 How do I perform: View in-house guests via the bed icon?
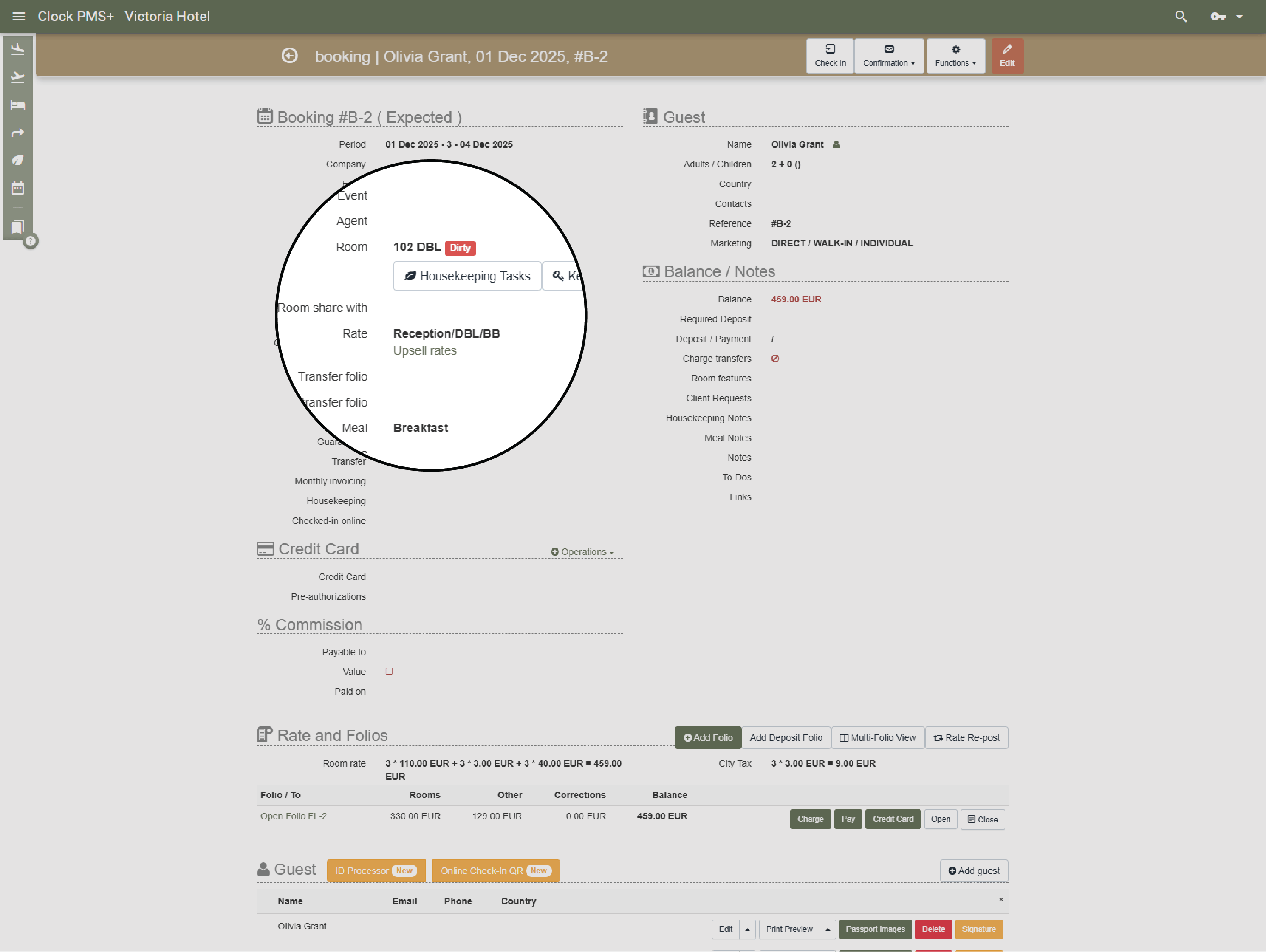point(18,105)
